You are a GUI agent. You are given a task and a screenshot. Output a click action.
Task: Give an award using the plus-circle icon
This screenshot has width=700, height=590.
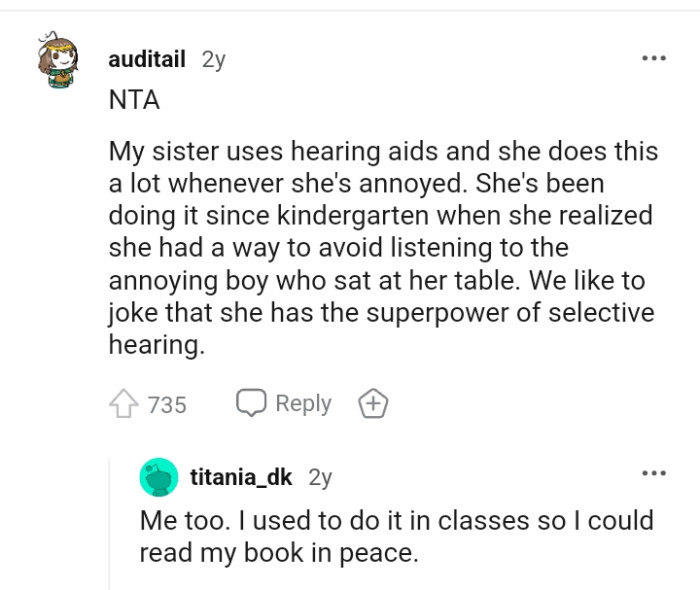click(373, 404)
